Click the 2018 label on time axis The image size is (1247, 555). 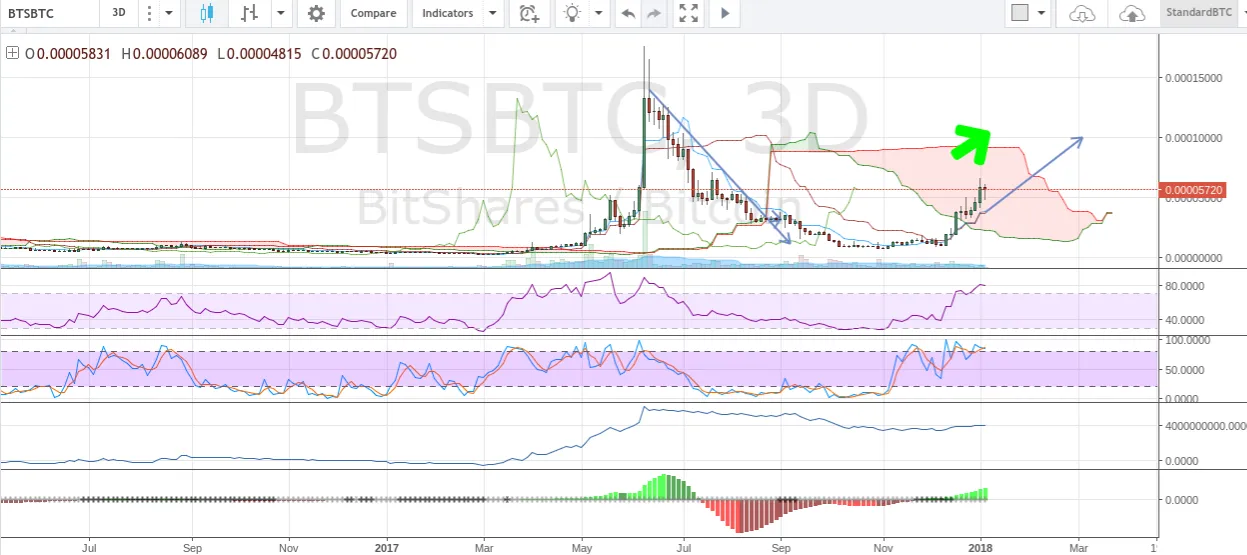pyautogui.click(x=983, y=549)
